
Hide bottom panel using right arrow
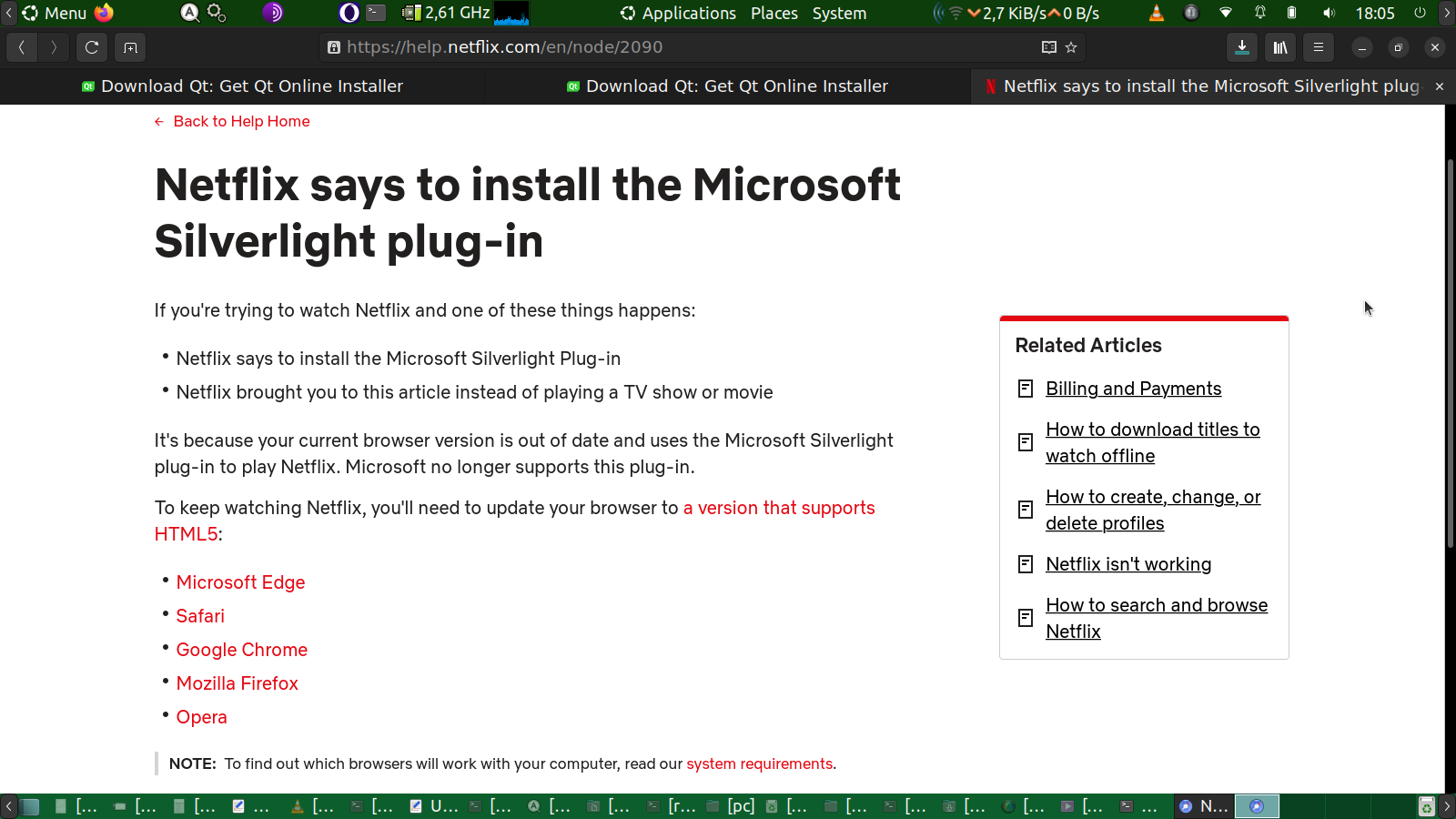click(1447, 806)
